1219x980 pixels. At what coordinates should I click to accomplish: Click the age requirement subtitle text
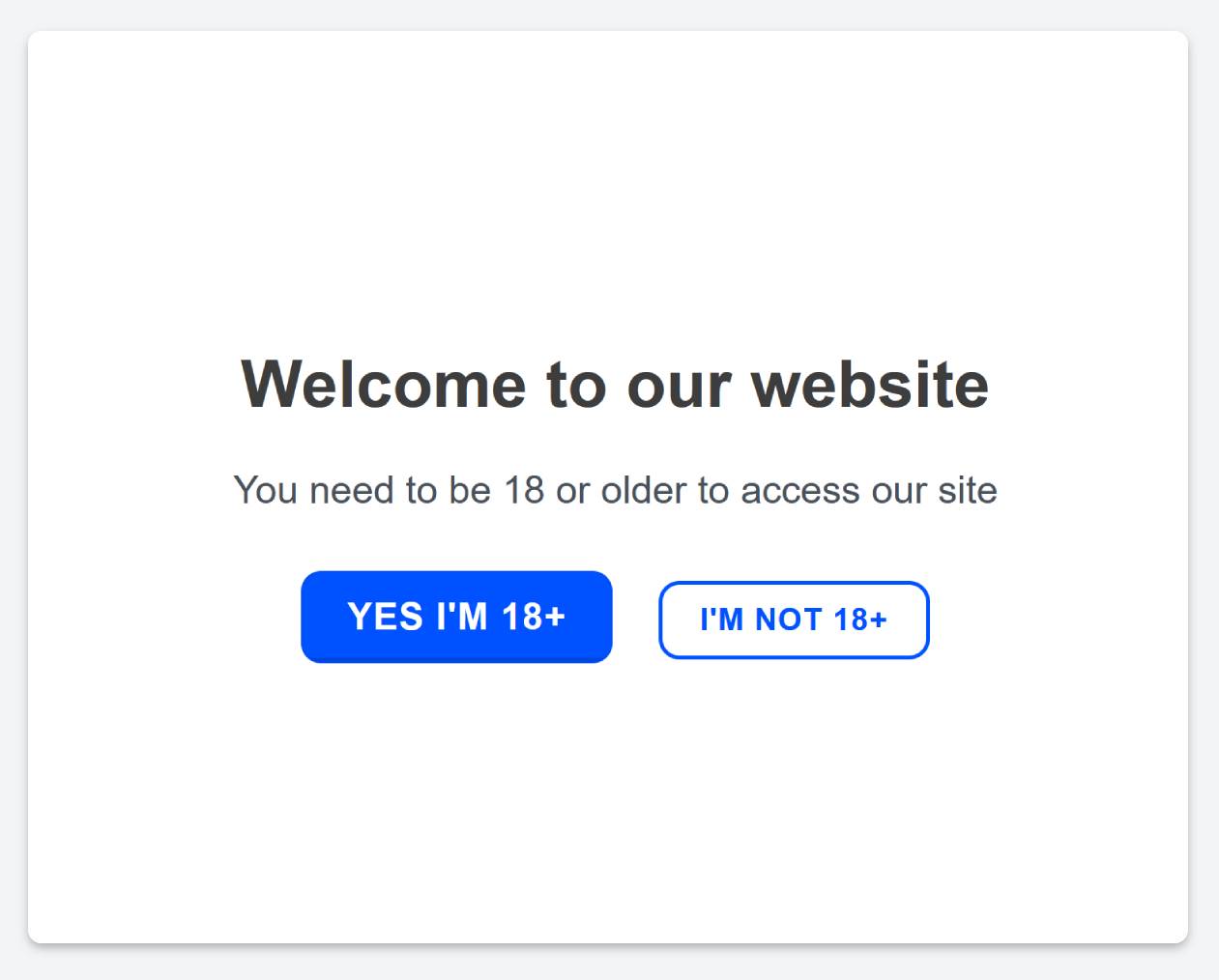[x=616, y=490]
